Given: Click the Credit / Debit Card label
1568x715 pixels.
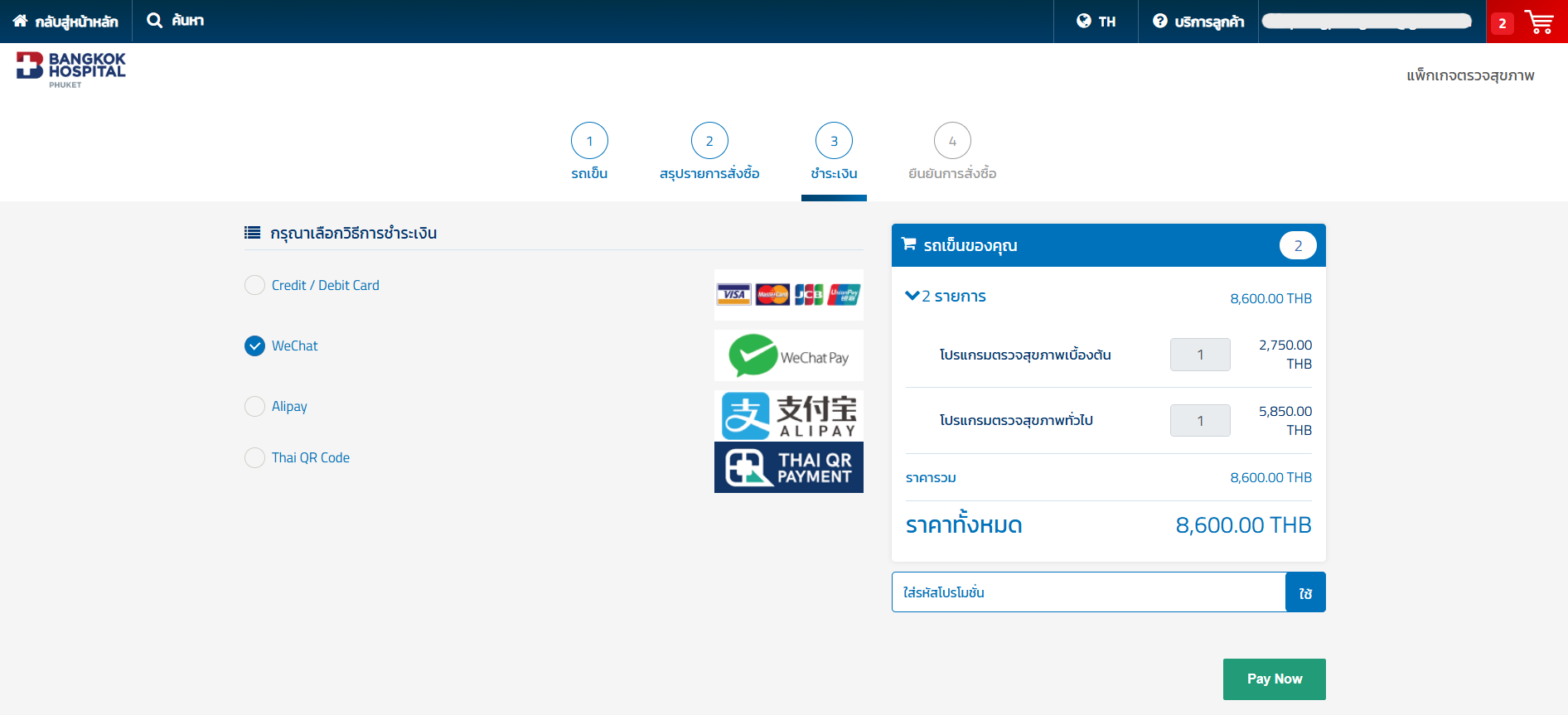Looking at the screenshot, I should [x=326, y=285].
